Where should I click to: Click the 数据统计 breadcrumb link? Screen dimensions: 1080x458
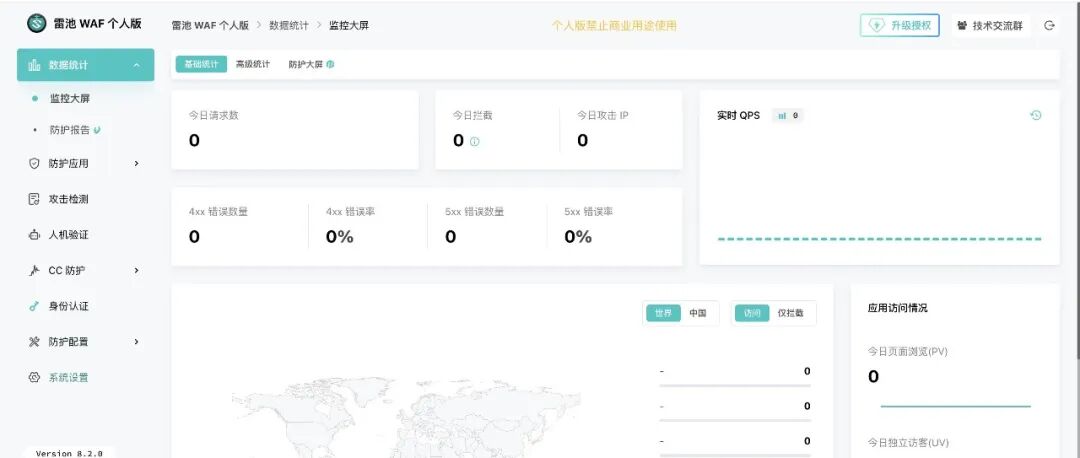click(x=289, y=25)
